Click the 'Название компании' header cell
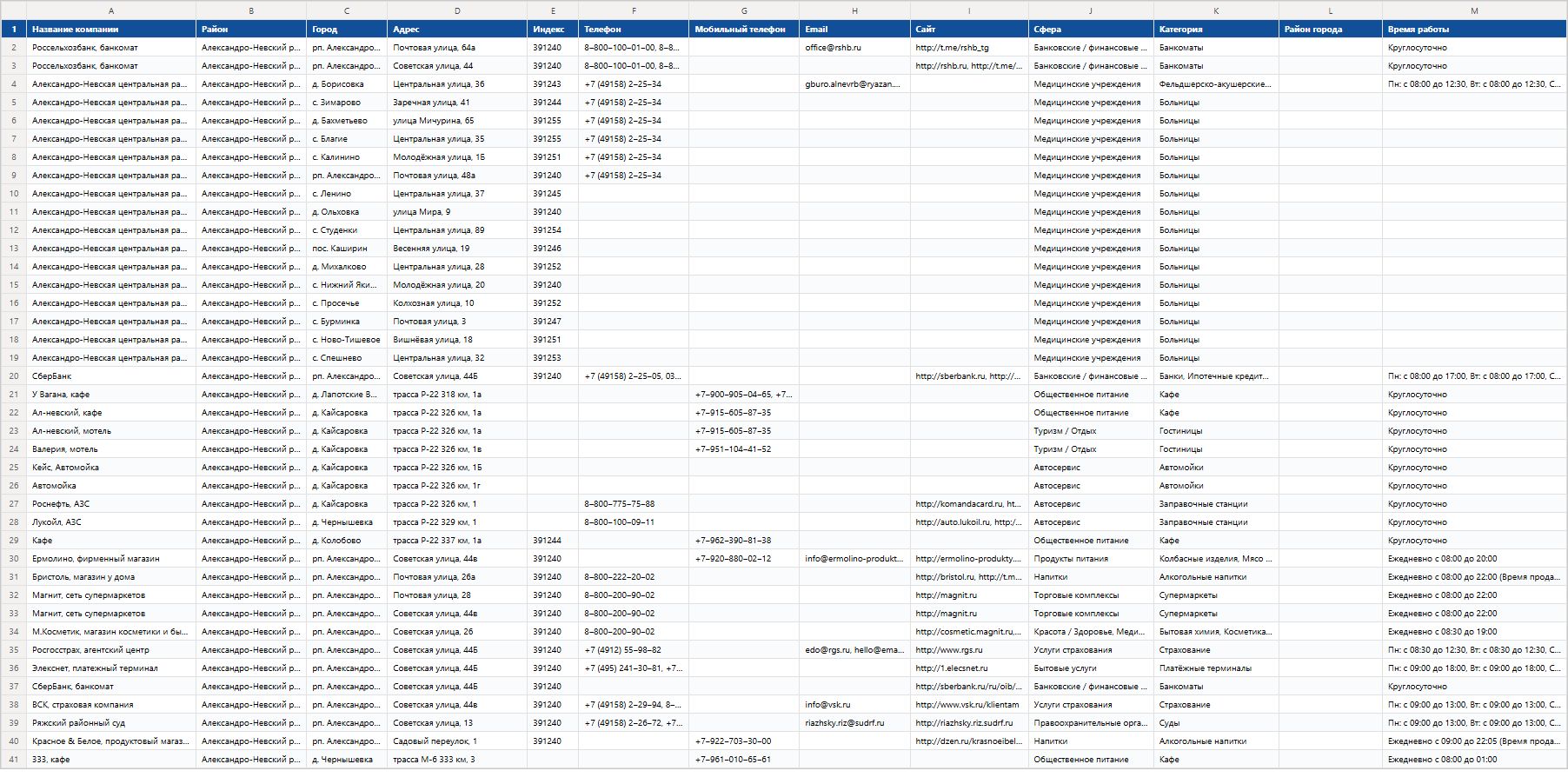The image size is (1568, 784). pos(111,30)
